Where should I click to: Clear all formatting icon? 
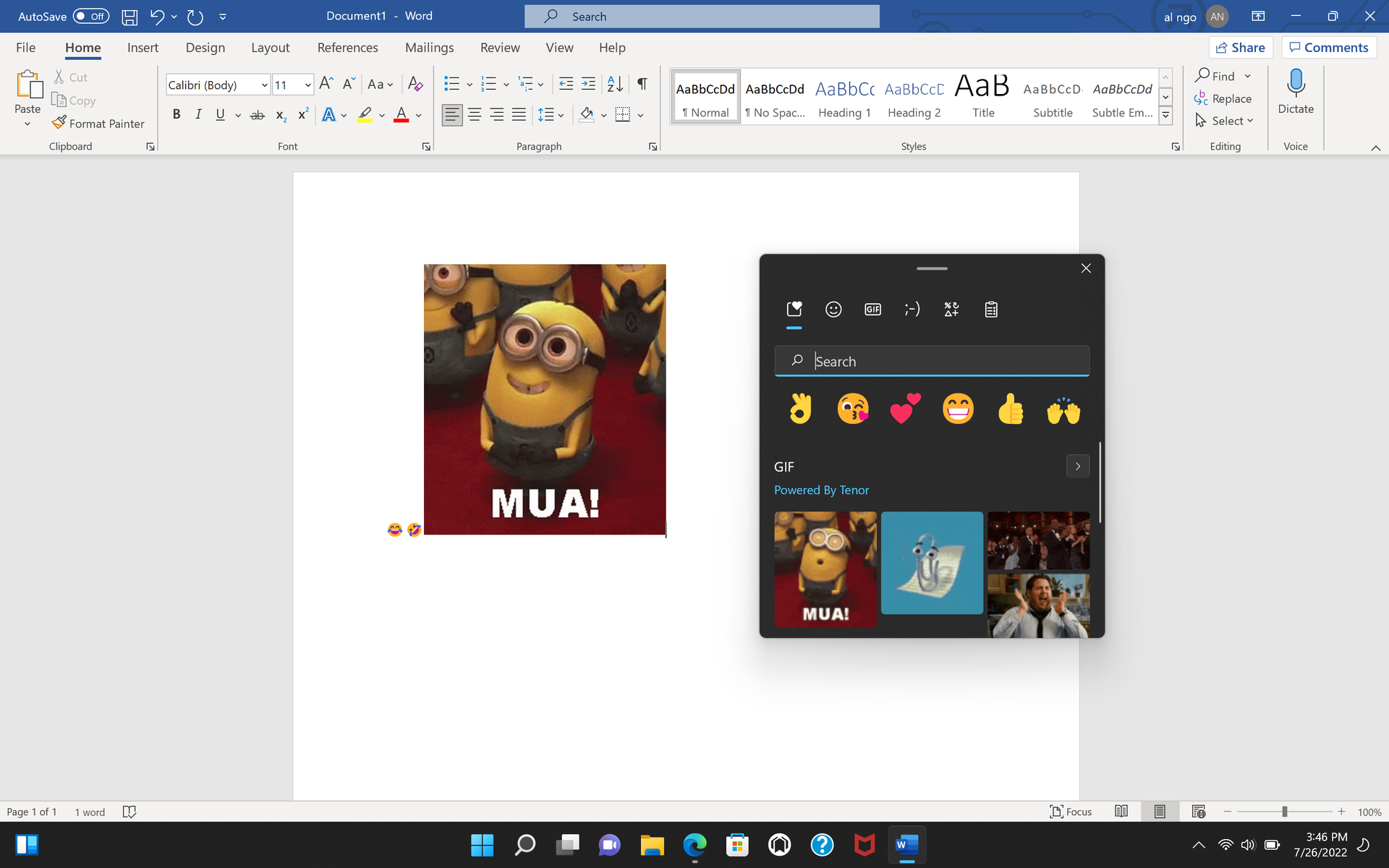coord(415,84)
